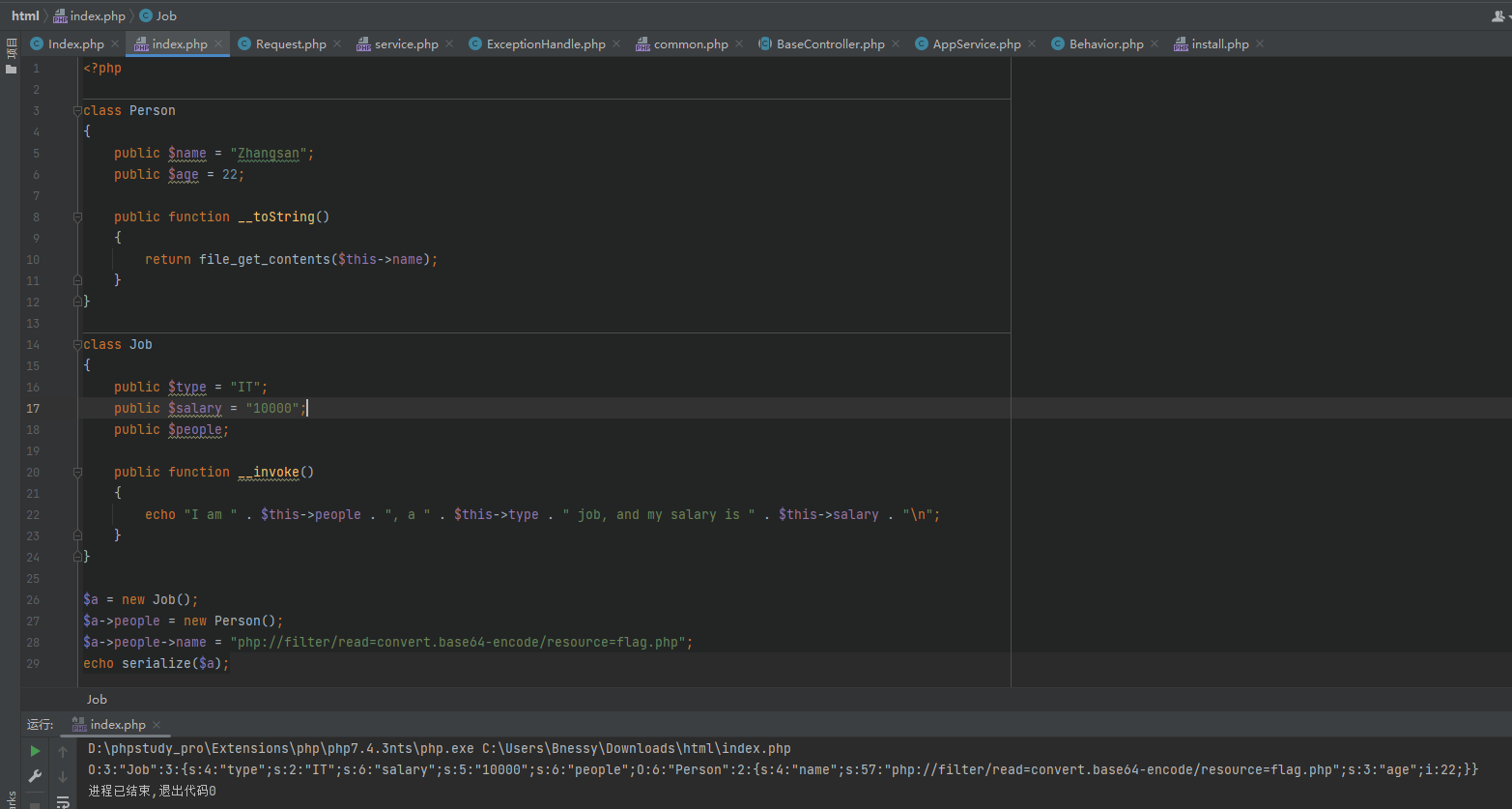The height and width of the screenshot is (809, 1512).
Task: Click html breadcrumb in navigation bar
Action: pyautogui.click(x=25, y=15)
